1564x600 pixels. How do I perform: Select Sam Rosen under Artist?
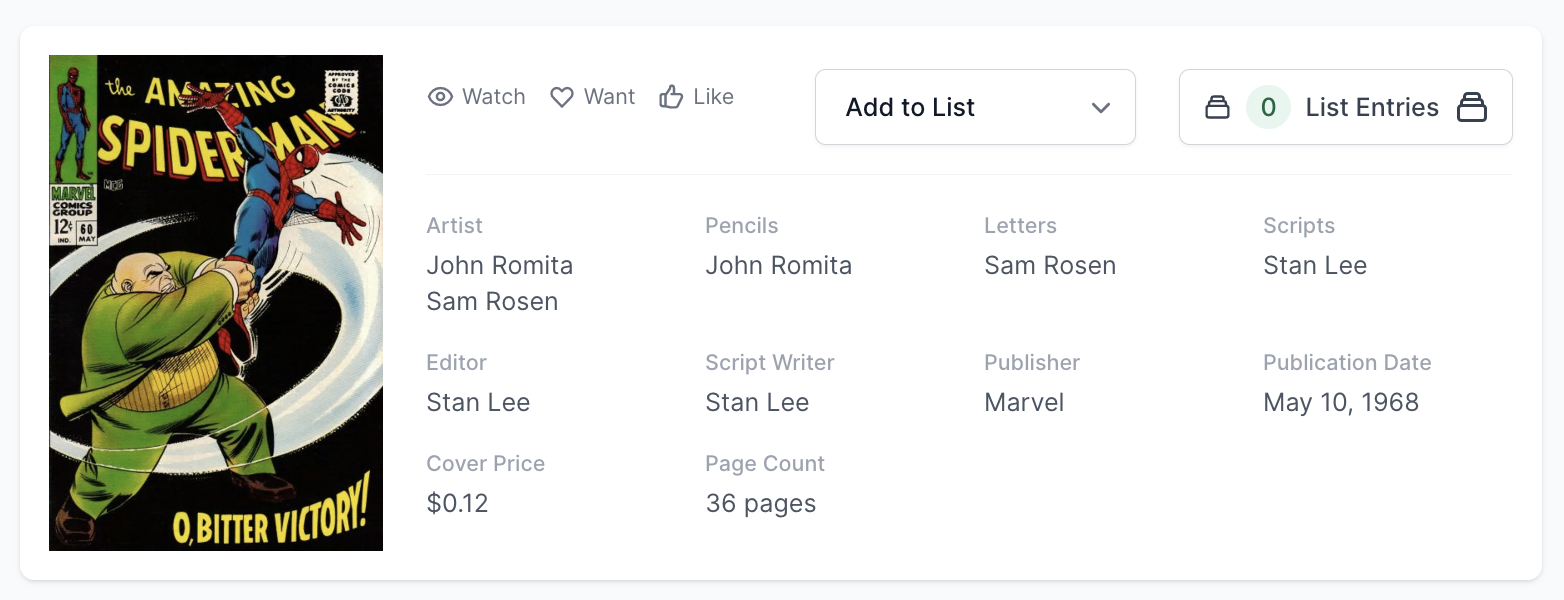(x=492, y=302)
